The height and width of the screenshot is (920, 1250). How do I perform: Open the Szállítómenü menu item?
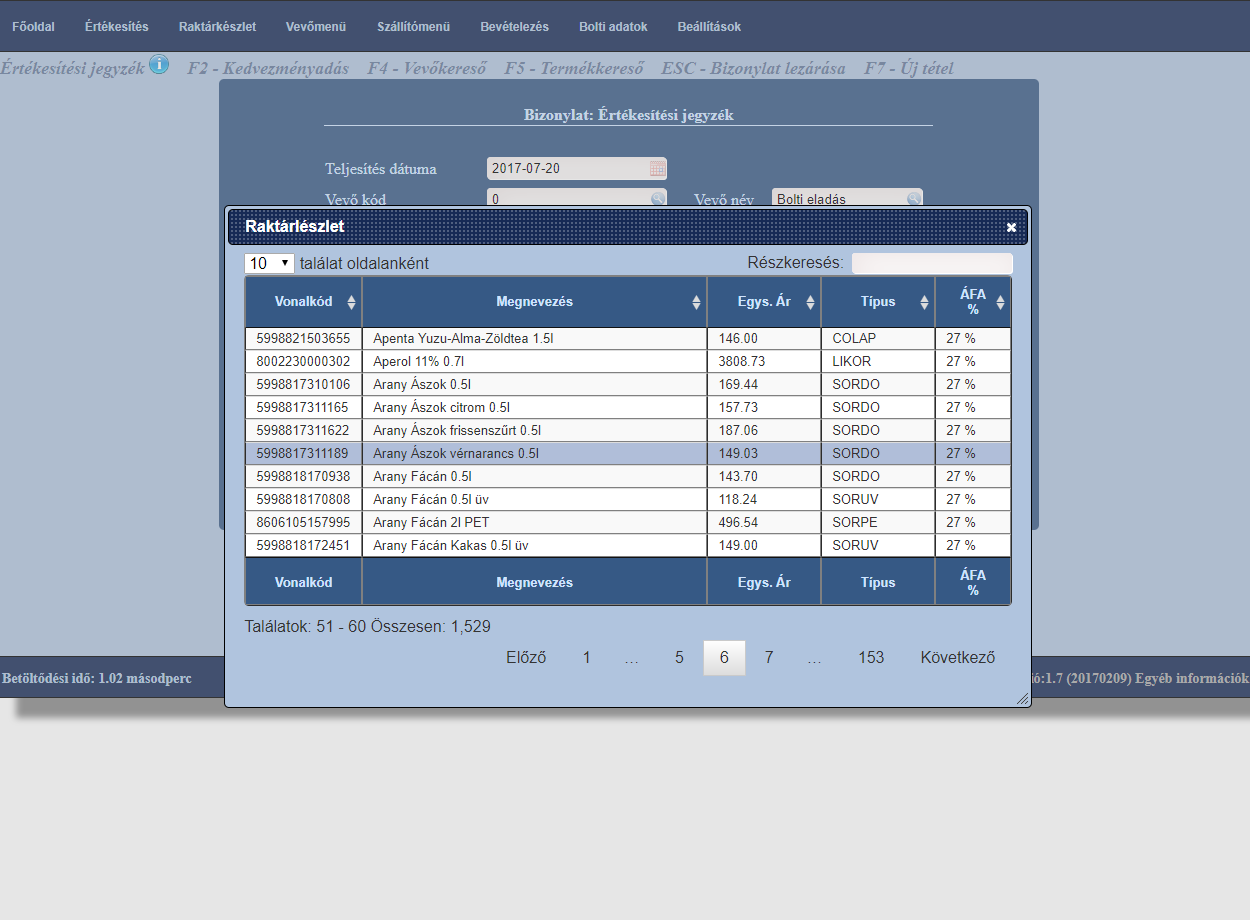[413, 27]
